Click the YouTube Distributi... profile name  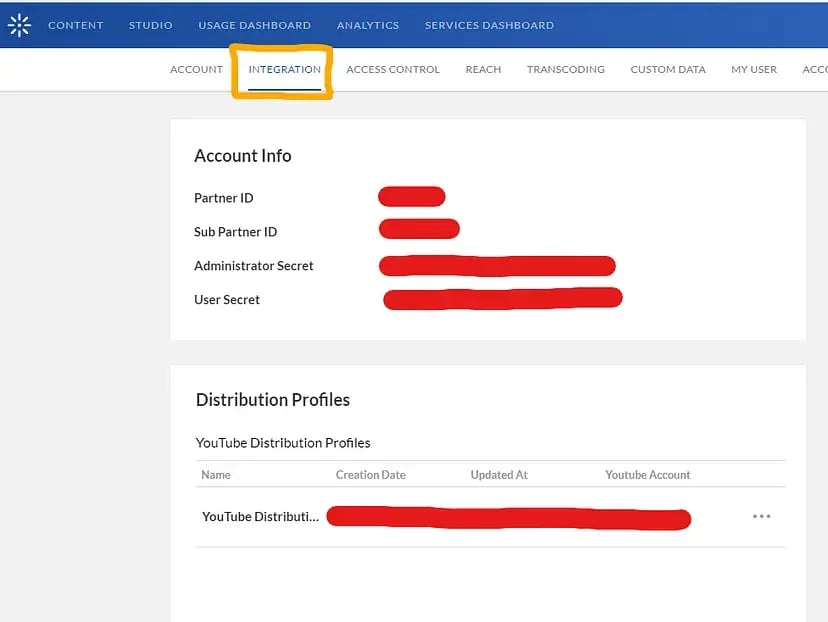[260, 517]
